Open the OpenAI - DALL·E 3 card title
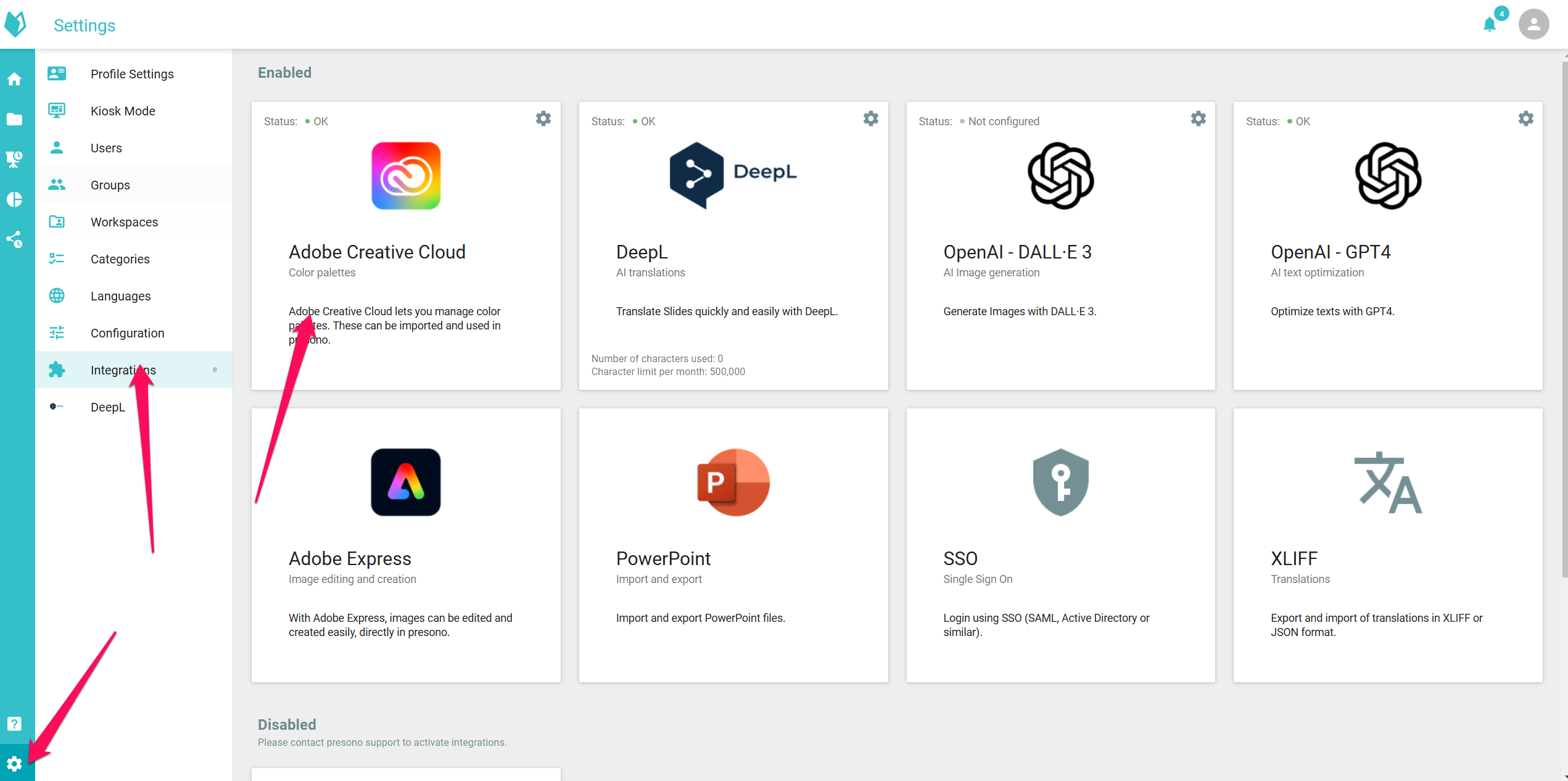The image size is (1568, 781). click(1017, 252)
